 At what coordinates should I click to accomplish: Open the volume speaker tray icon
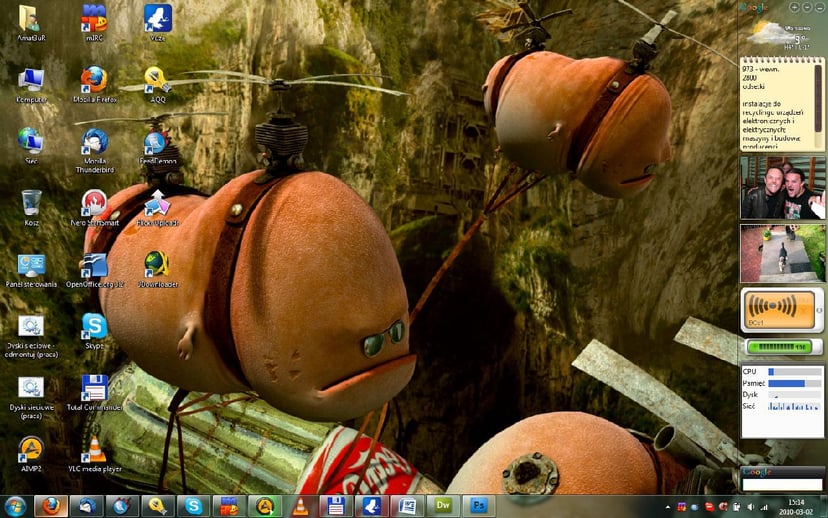(750, 507)
